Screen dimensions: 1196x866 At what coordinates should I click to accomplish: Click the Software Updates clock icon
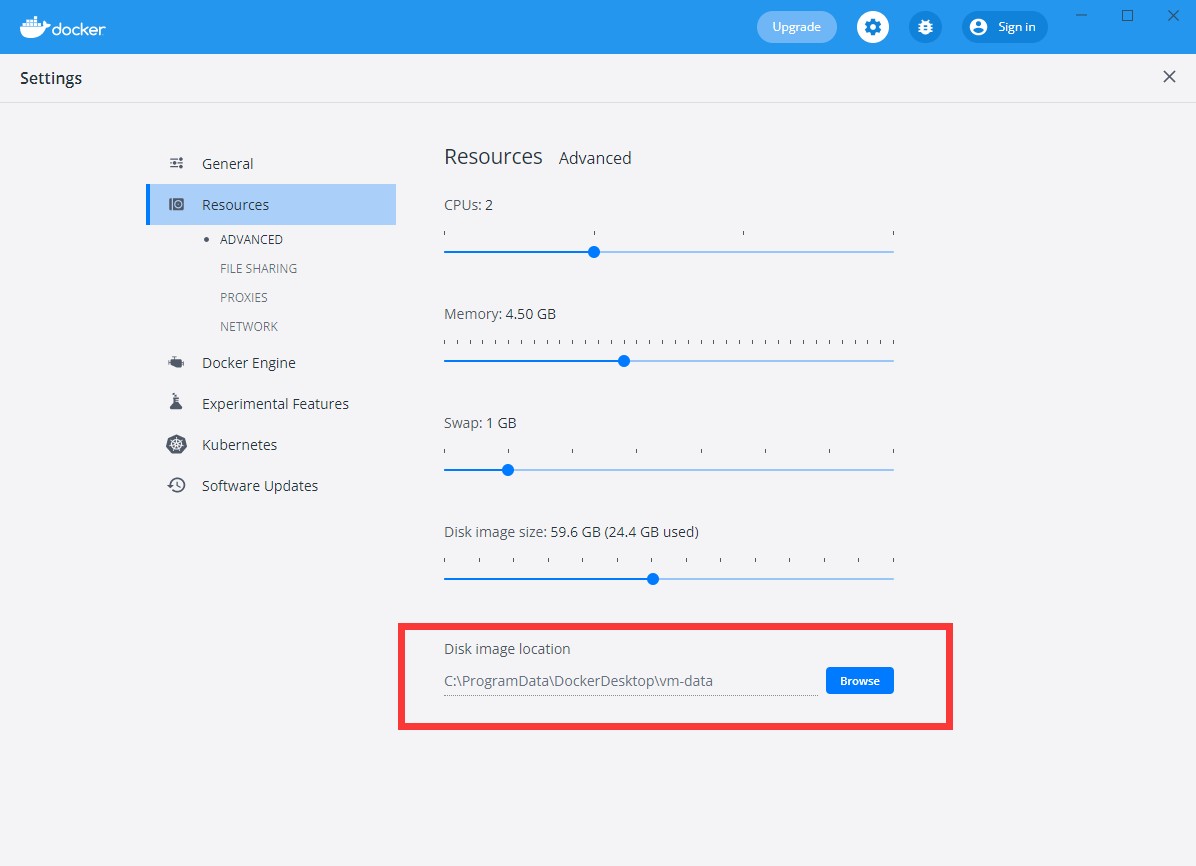[x=177, y=485]
